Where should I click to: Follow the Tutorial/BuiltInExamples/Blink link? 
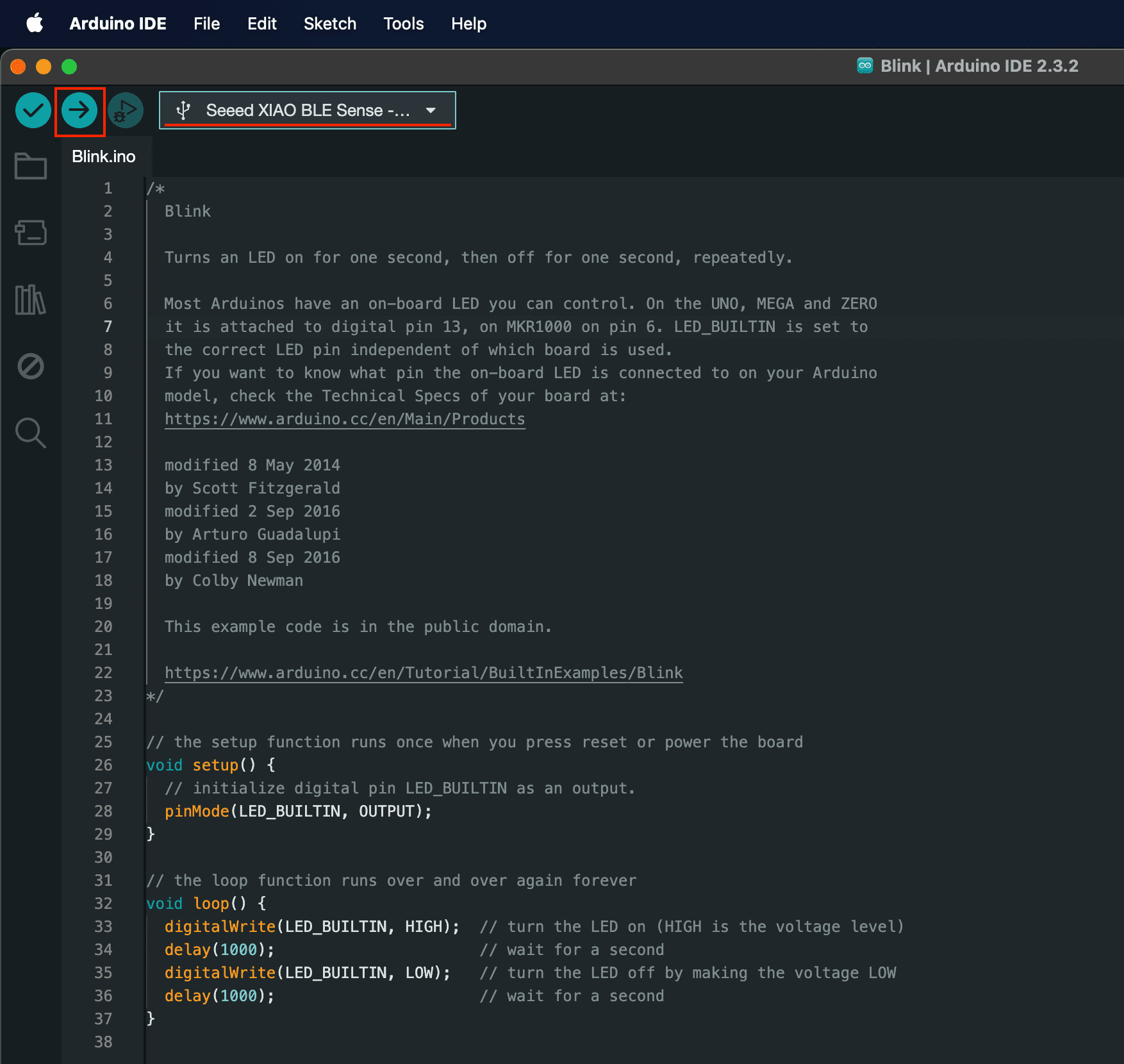(424, 673)
